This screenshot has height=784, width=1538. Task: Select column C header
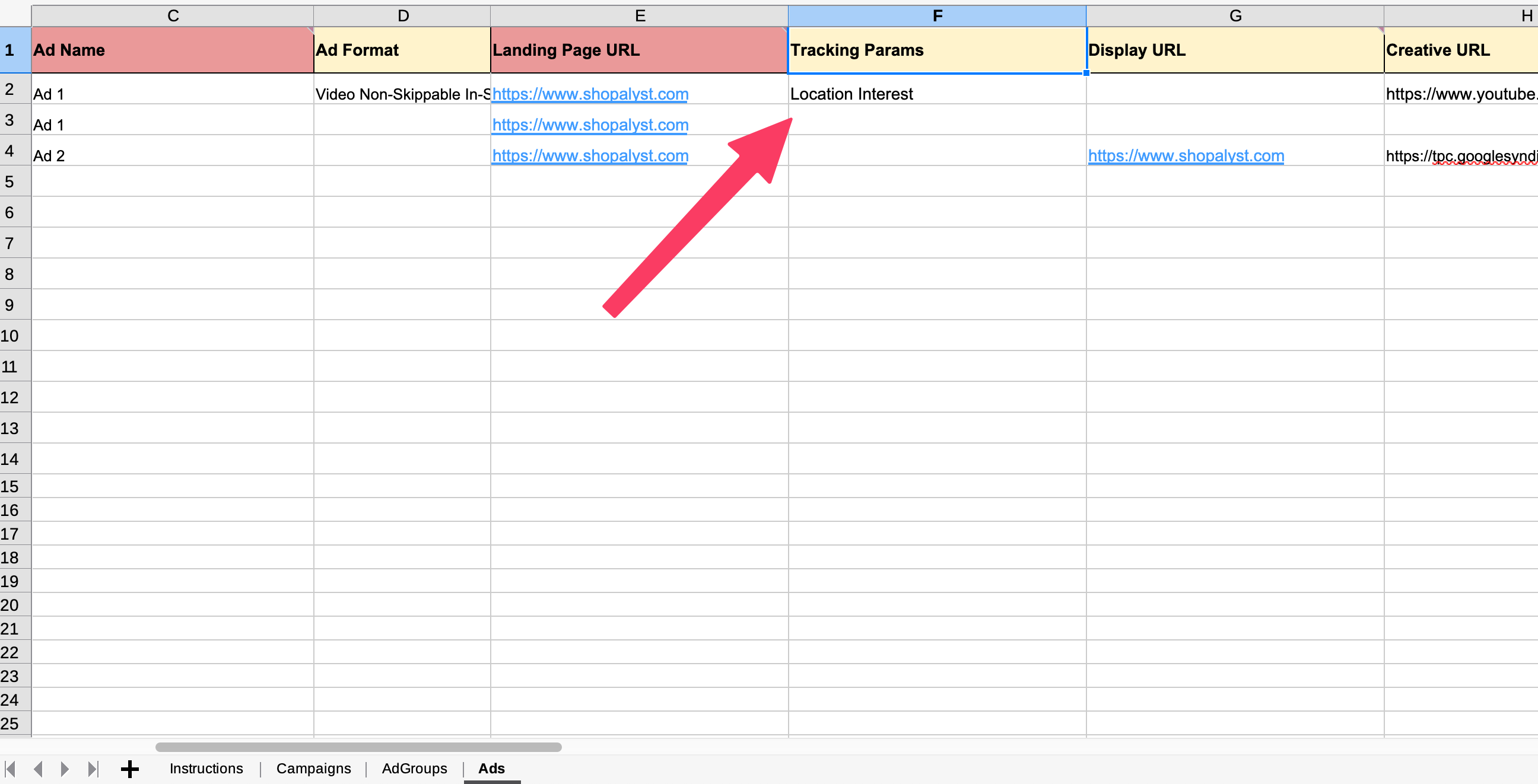pos(173,16)
